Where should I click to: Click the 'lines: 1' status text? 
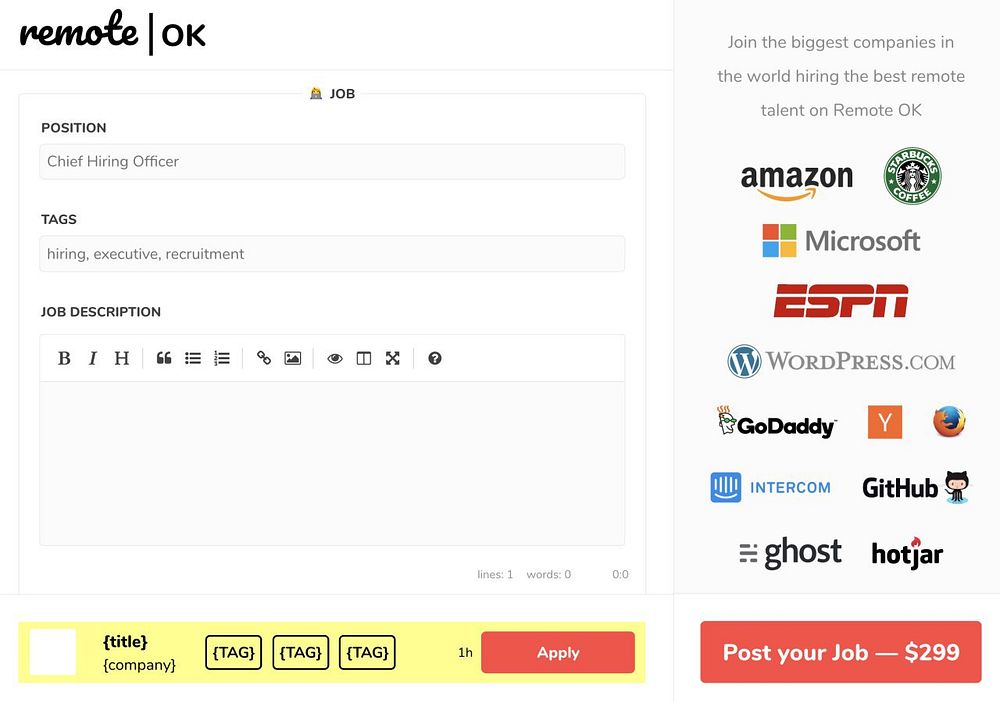tap(495, 574)
